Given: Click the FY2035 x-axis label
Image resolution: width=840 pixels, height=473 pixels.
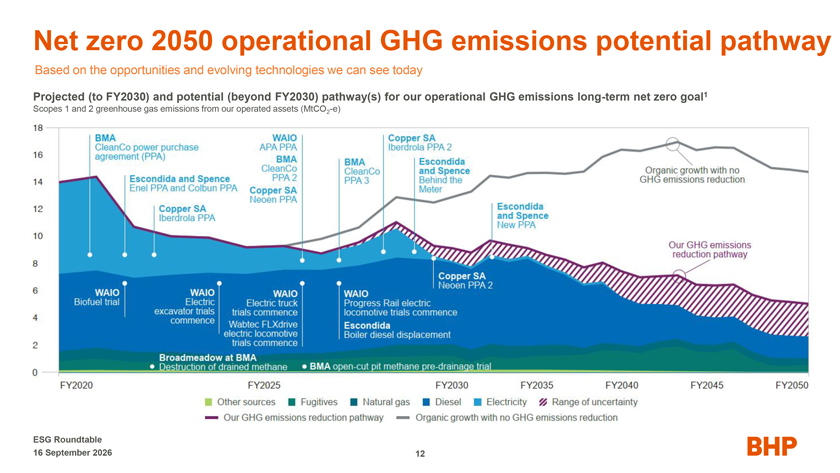Looking at the screenshot, I should 537,385.
